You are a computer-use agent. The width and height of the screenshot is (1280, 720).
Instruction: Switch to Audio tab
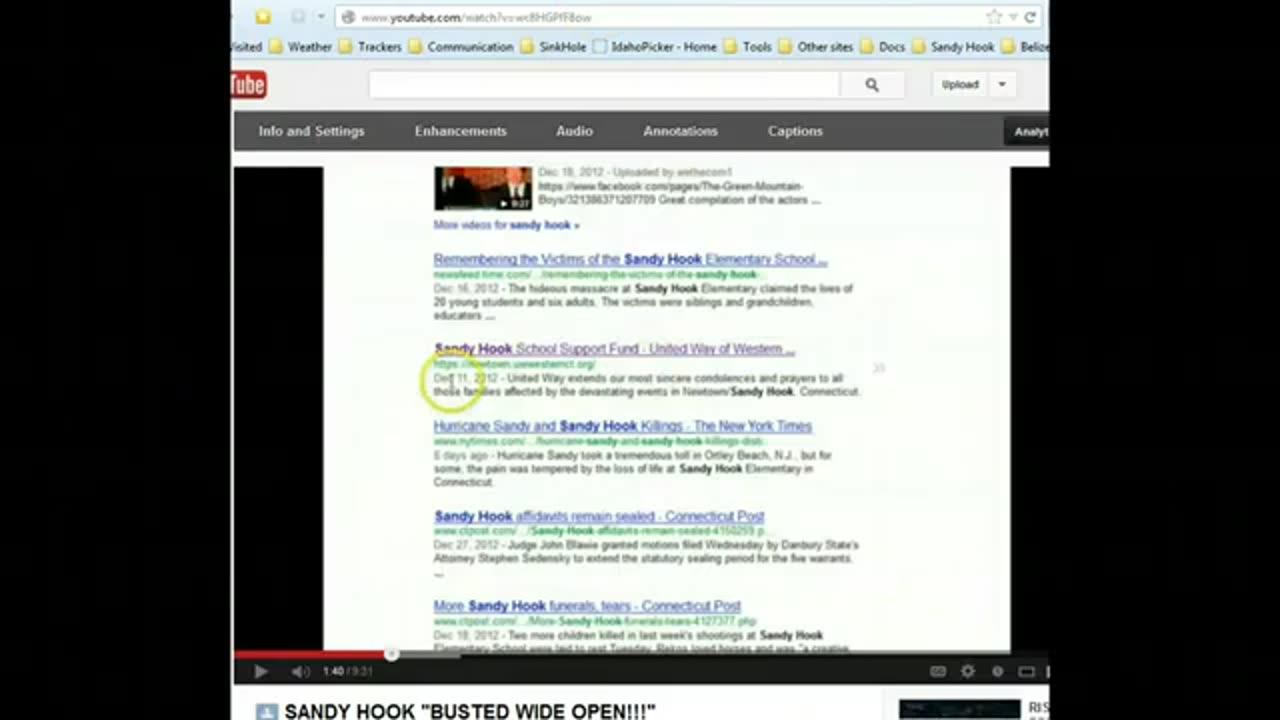[575, 131]
